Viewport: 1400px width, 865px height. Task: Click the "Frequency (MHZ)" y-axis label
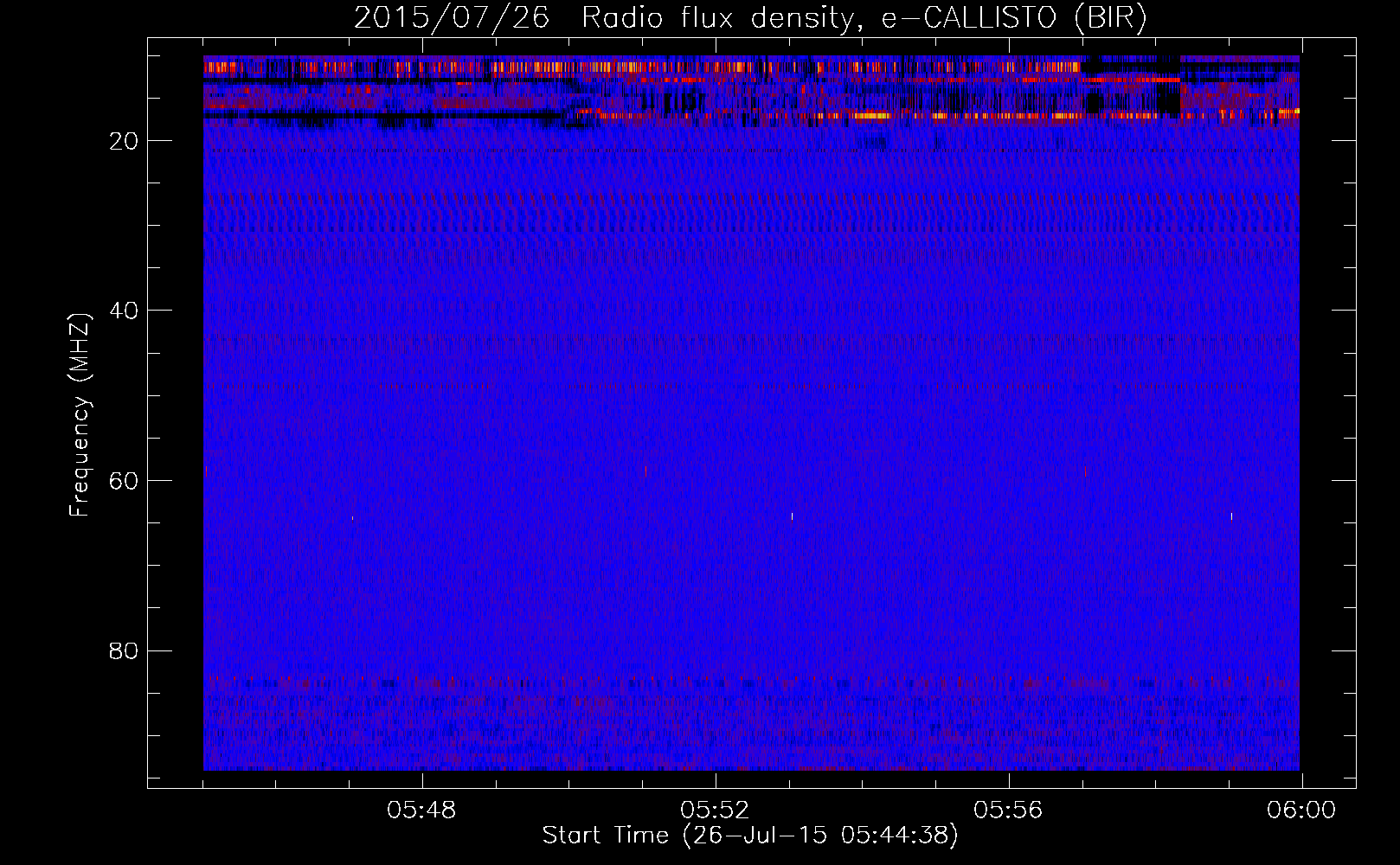[x=80, y=415]
